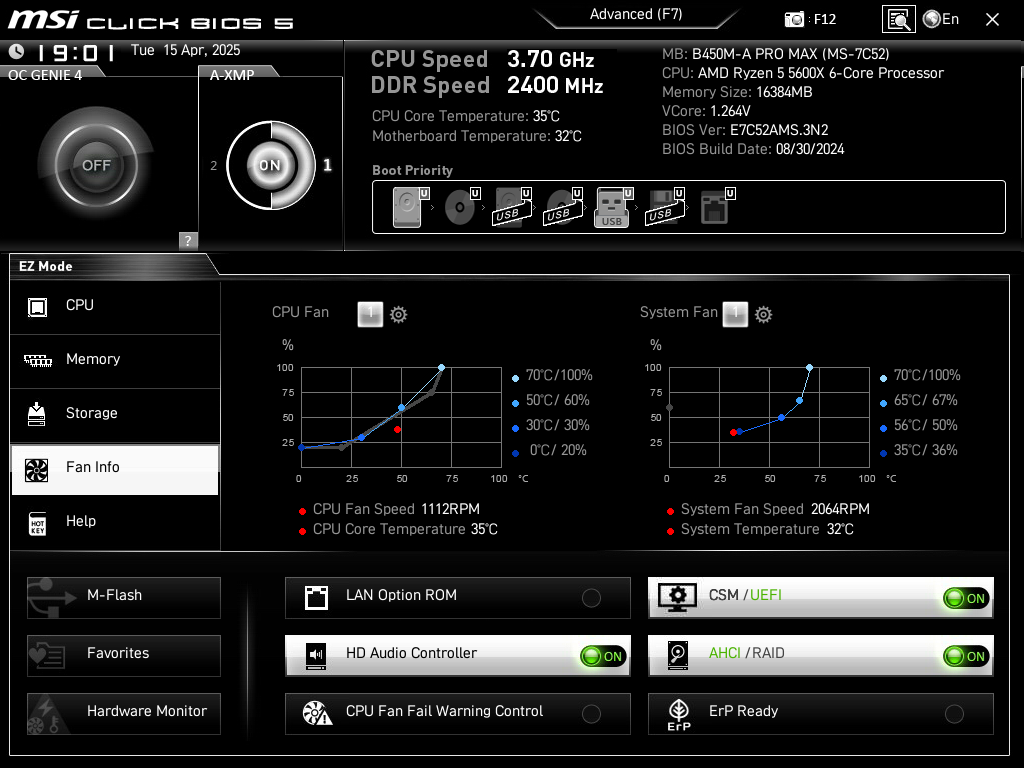
Task: Click CPU fan curve point at 70°C/100%
Action: pyautogui.click(x=441, y=368)
